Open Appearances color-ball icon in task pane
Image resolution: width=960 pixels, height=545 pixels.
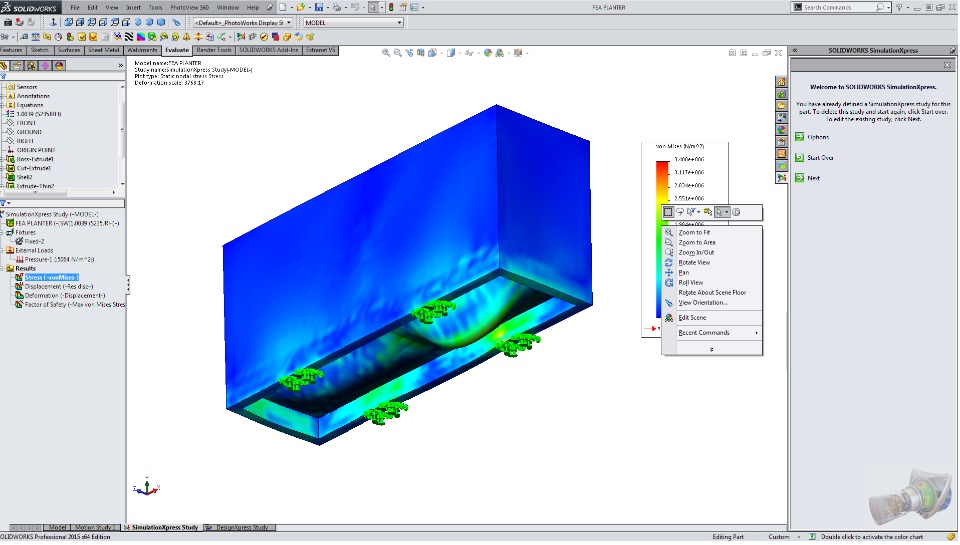tap(782, 130)
